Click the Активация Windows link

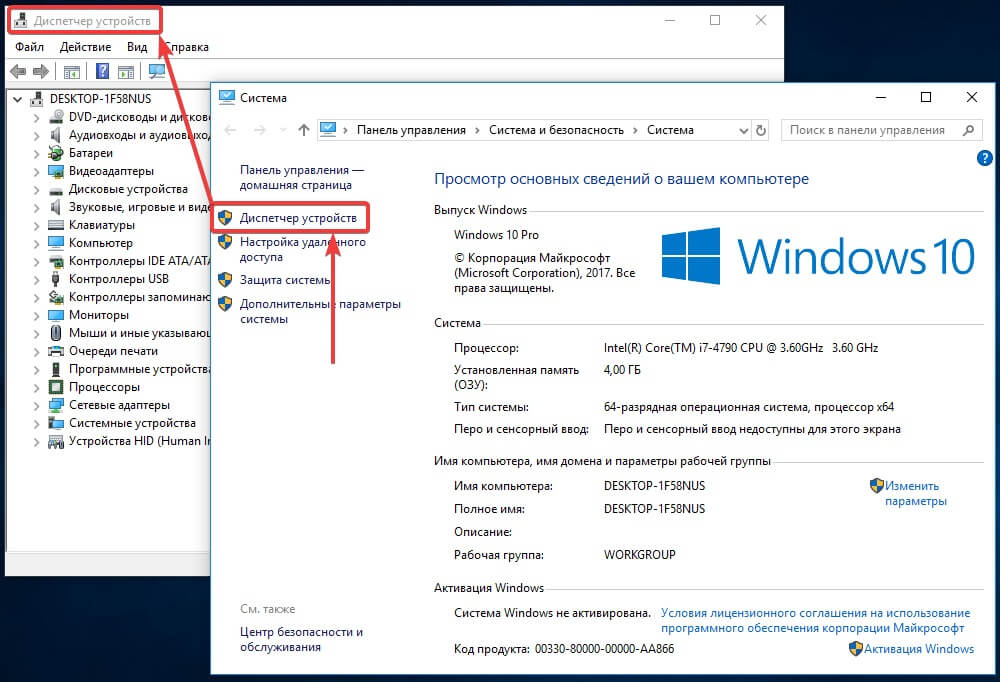(919, 649)
